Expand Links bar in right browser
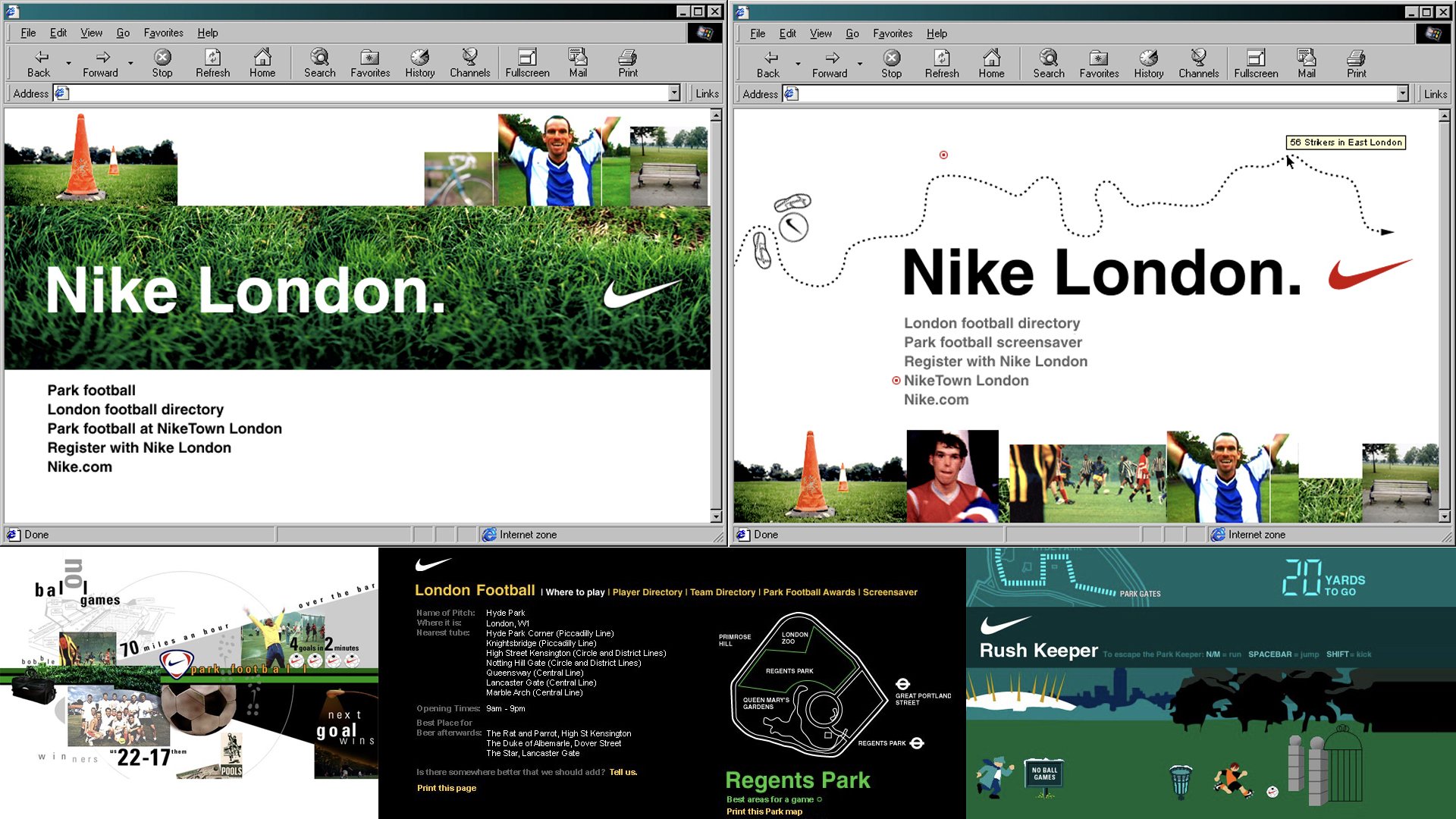Image resolution: width=1456 pixels, height=819 pixels. pyautogui.click(x=1436, y=94)
